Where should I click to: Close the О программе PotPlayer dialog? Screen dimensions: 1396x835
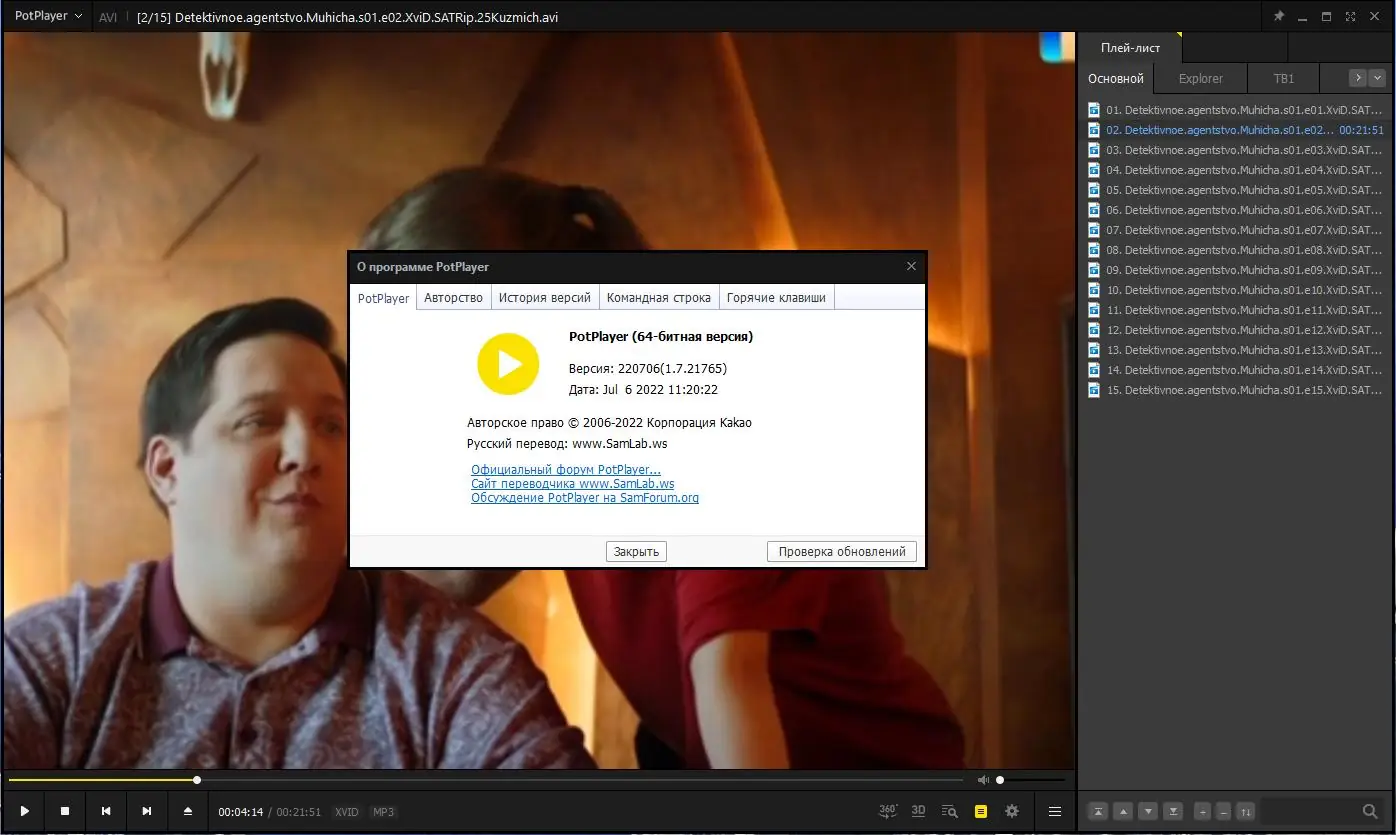point(911,267)
